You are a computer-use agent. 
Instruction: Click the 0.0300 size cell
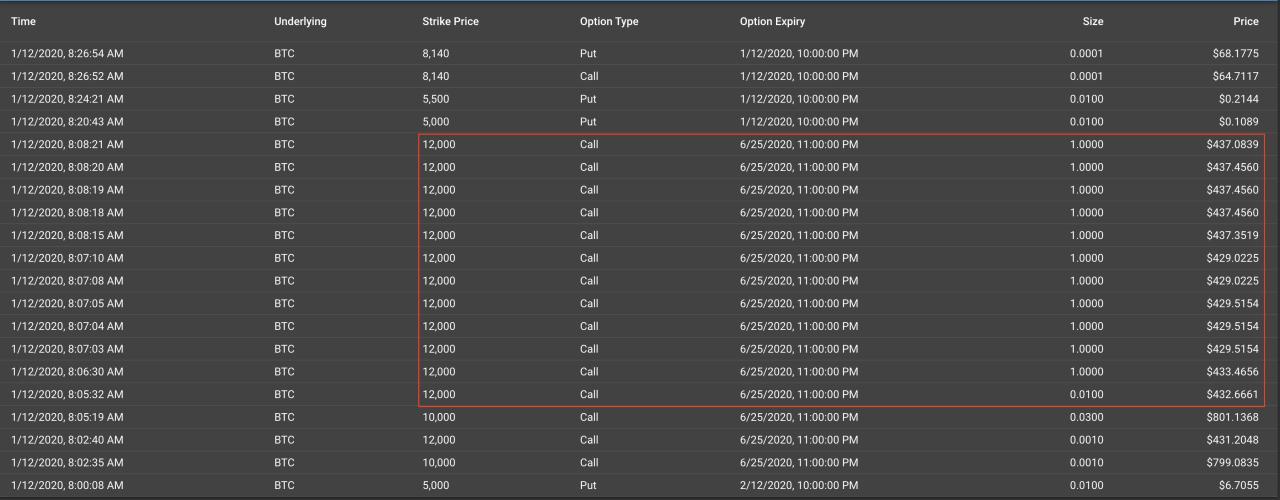click(x=1087, y=417)
